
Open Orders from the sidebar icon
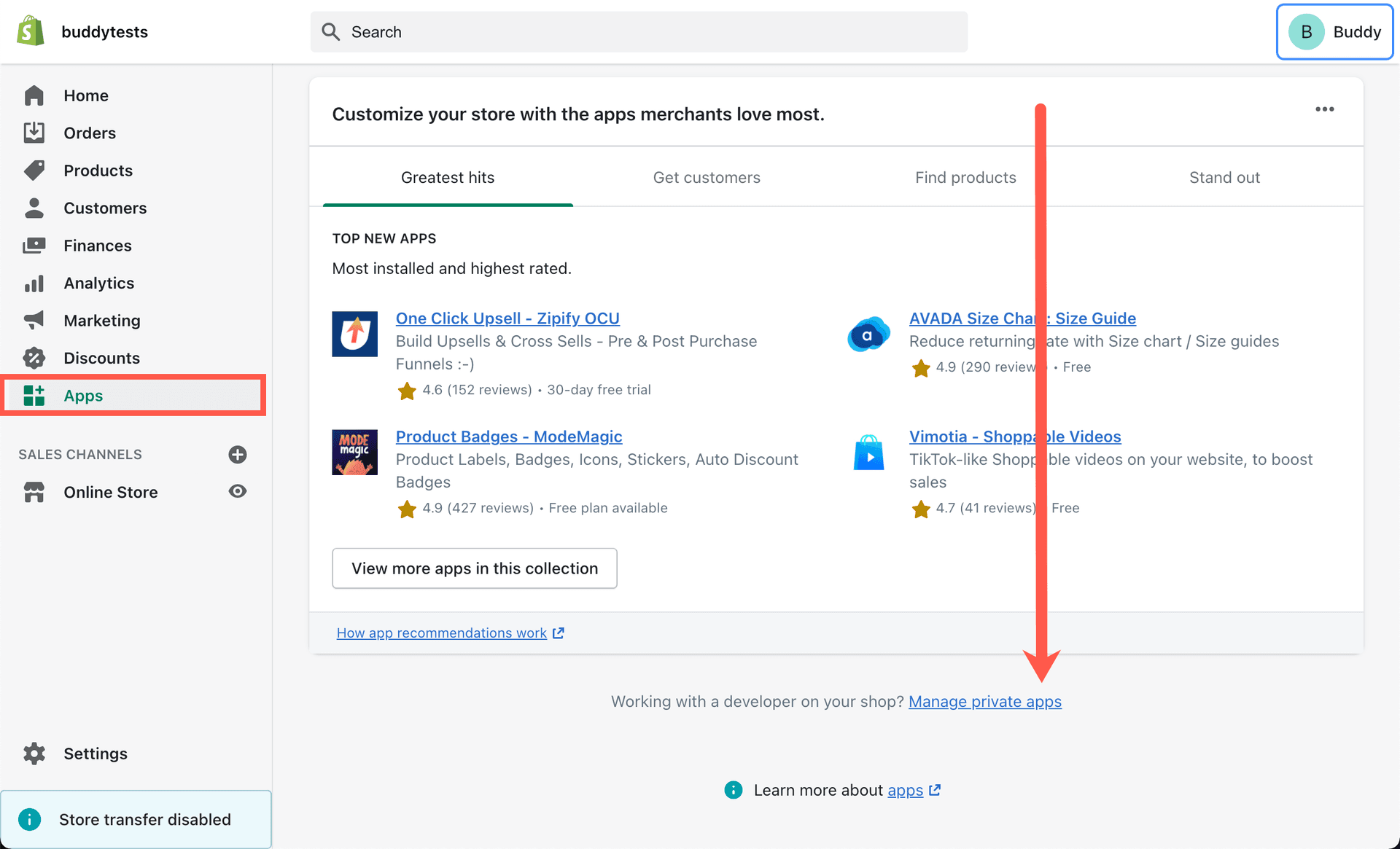(34, 133)
